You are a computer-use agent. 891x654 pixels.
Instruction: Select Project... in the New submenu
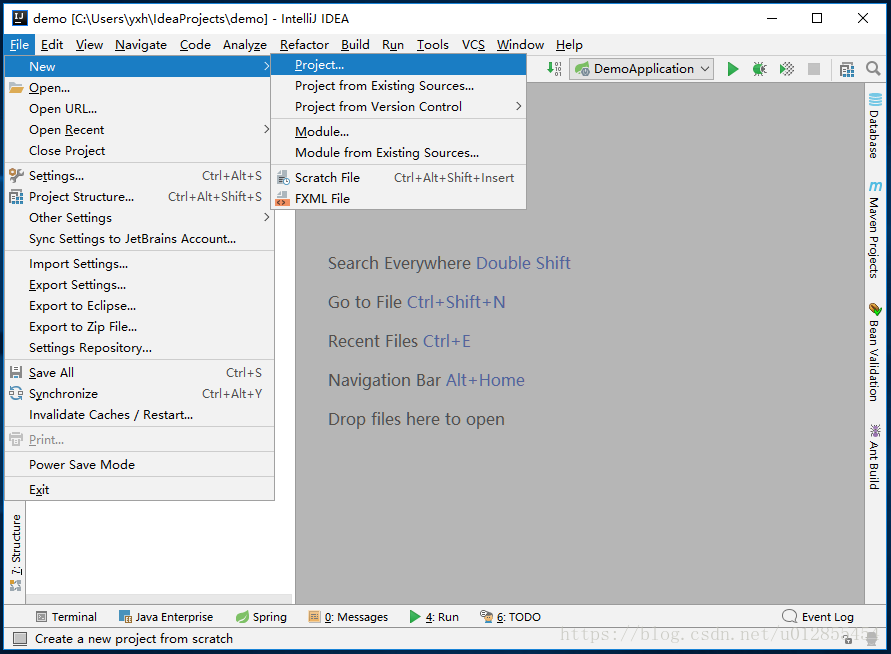398,65
